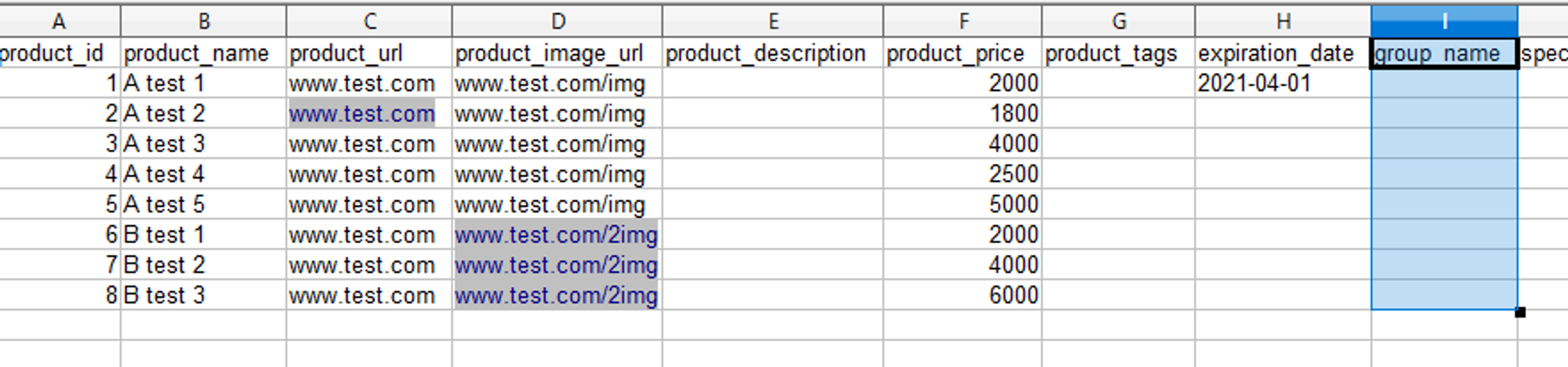The image size is (1568, 367).
Task: Select column F header
Action: (x=963, y=21)
